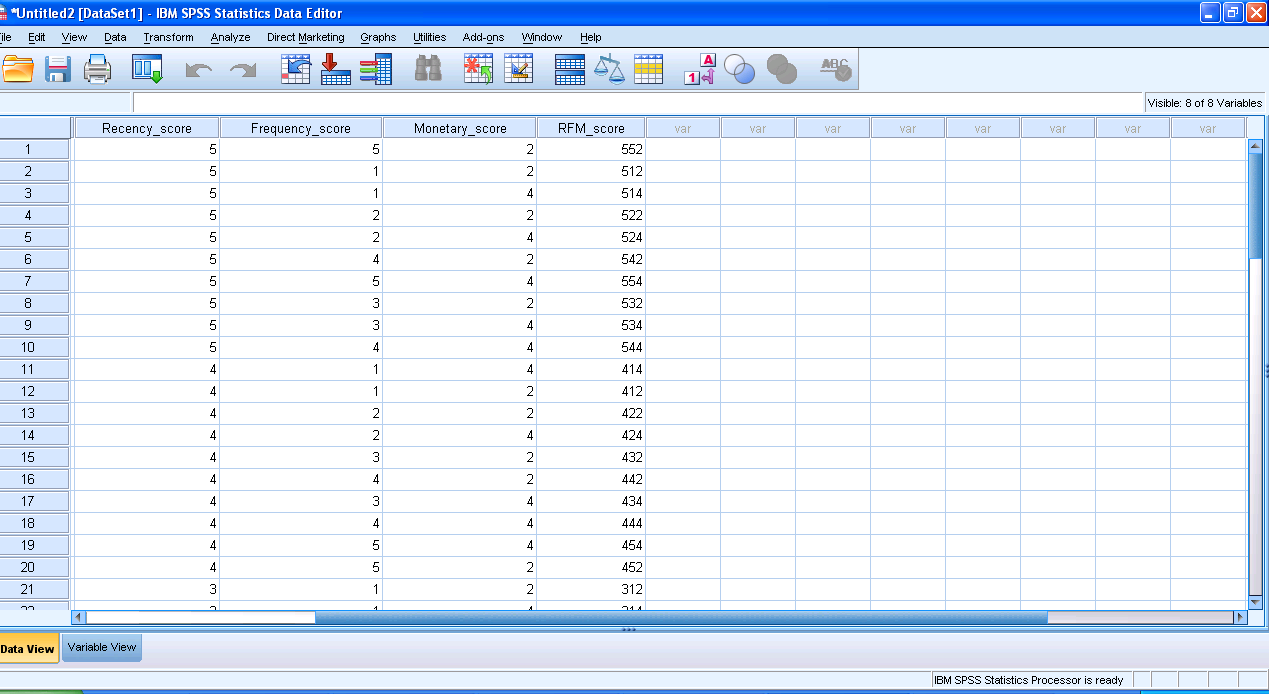Image resolution: width=1280 pixels, height=694 pixels.
Task: Open a data file using the folder icon
Action: (x=19, y=69)
